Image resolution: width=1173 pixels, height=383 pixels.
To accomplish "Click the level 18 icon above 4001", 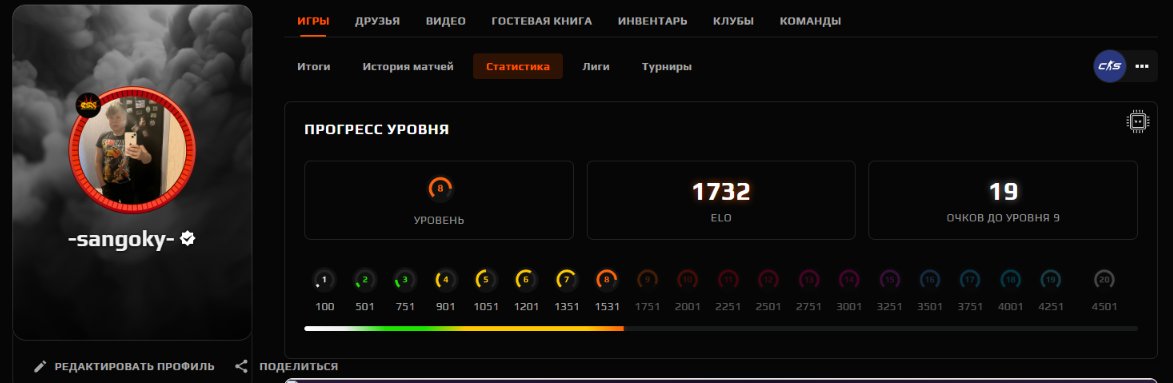I will point(1011,281).
